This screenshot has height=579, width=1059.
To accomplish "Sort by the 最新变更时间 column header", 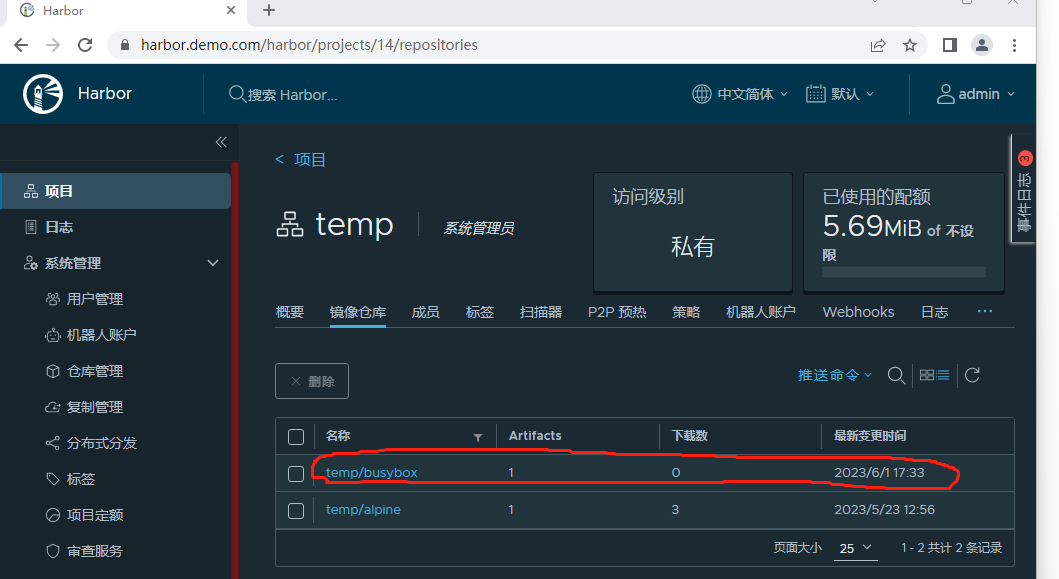I will coord(870,436).
